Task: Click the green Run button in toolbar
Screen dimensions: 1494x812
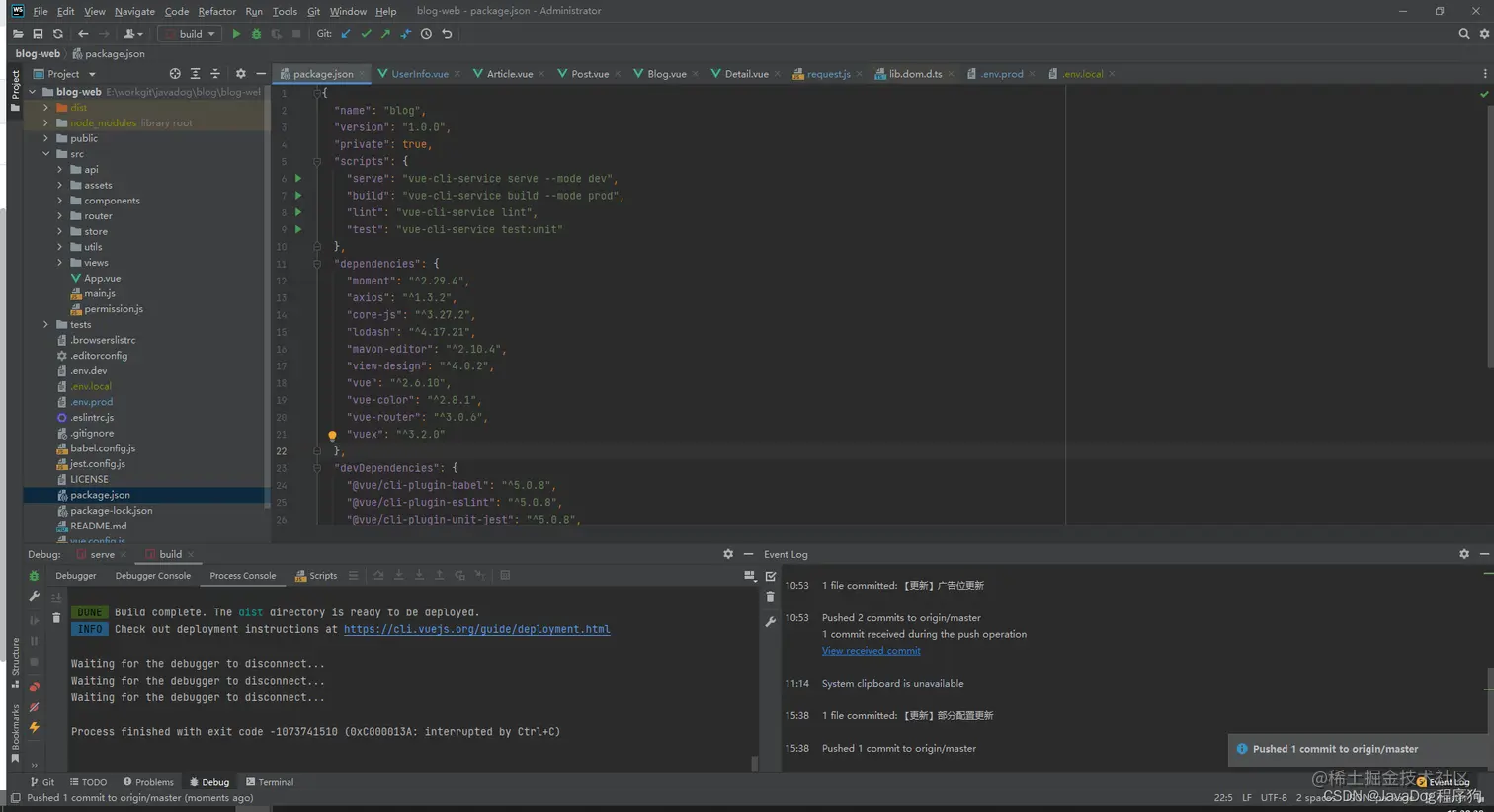Action: [236, 34]
